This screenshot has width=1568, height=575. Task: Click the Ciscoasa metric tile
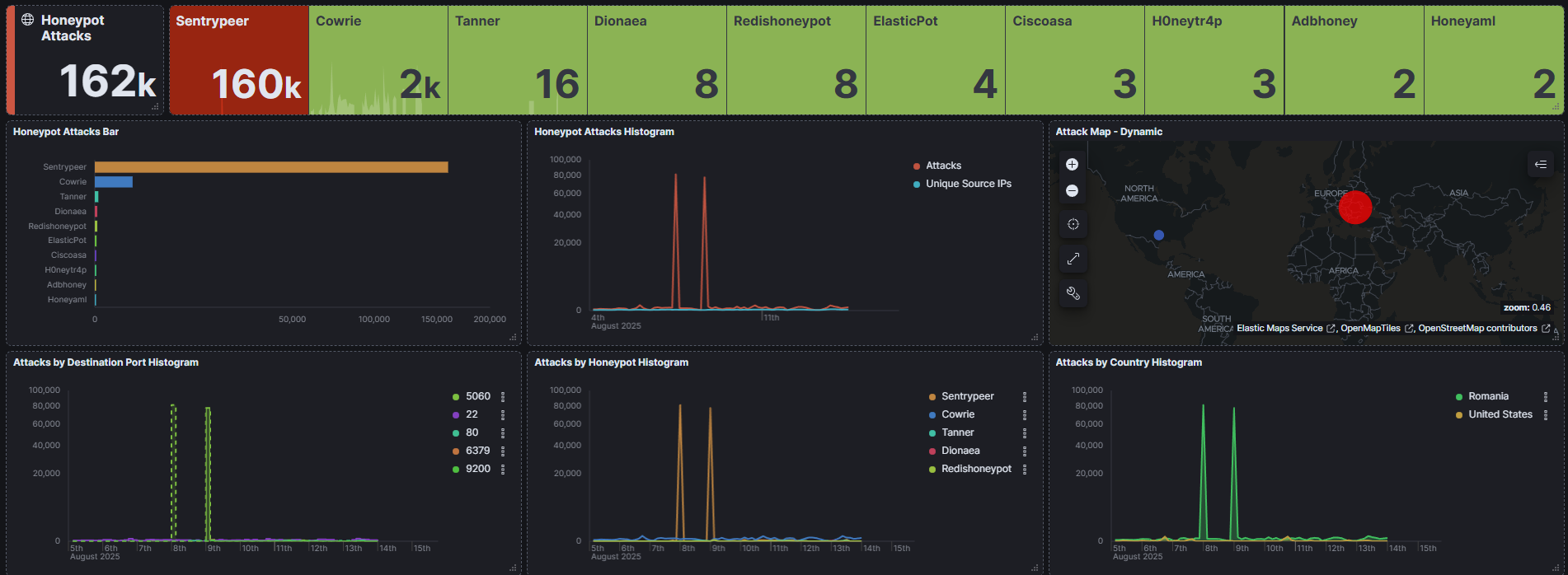1075,60
